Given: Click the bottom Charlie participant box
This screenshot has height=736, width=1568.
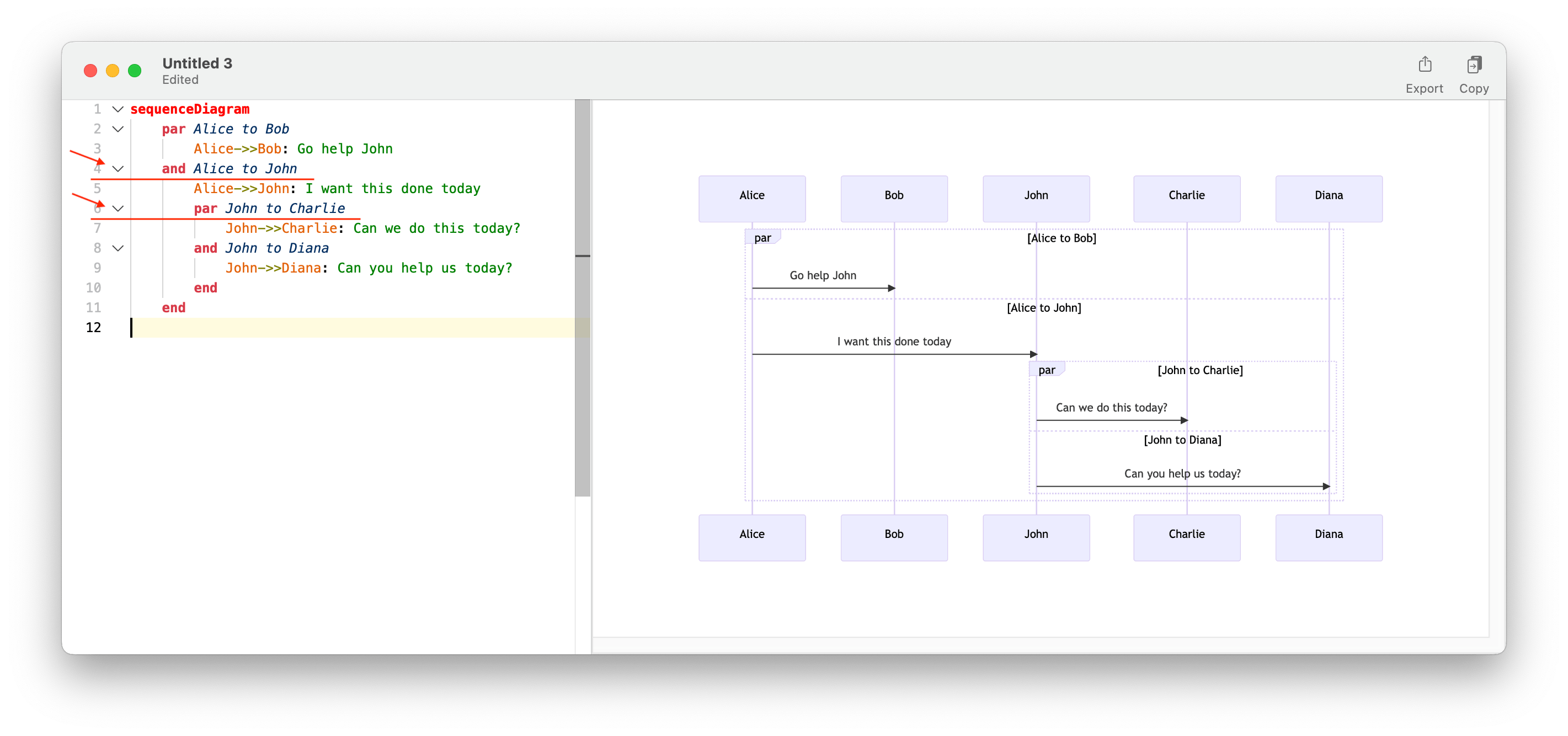Looking at the screenshot, I should 1186,537.
